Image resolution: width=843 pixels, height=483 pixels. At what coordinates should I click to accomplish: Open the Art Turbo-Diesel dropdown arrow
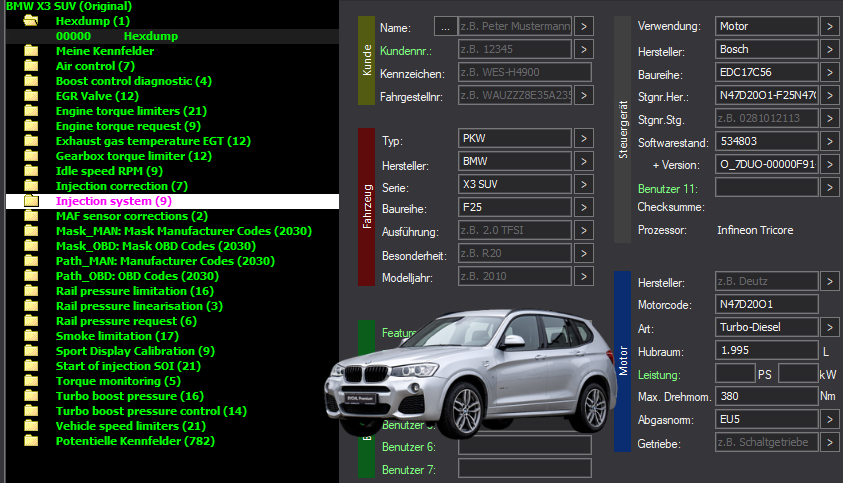click(x=830, y=328)
